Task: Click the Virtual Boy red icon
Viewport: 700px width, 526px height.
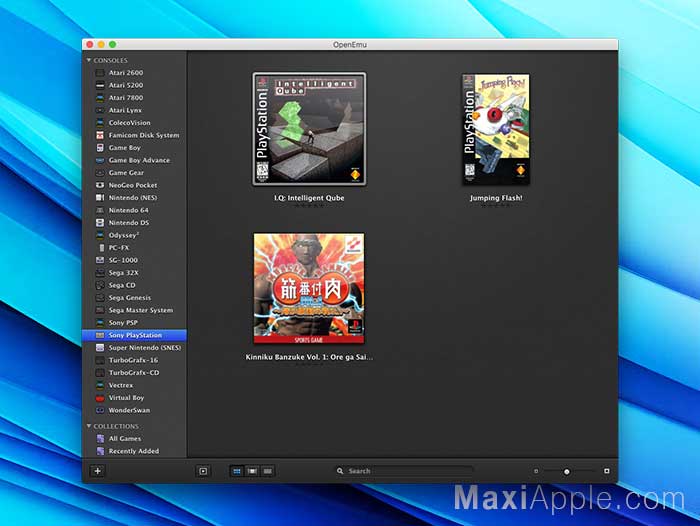Action: (x=100, y=398)
